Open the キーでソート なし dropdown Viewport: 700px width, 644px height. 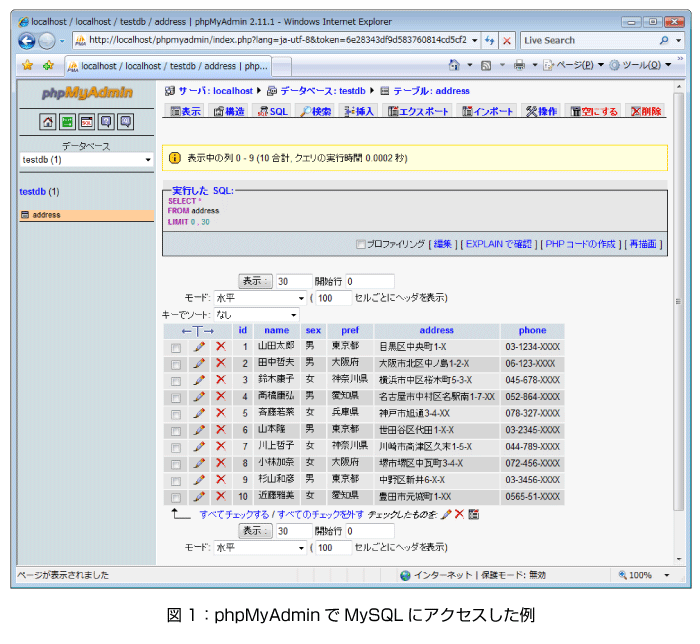[256, 315]
